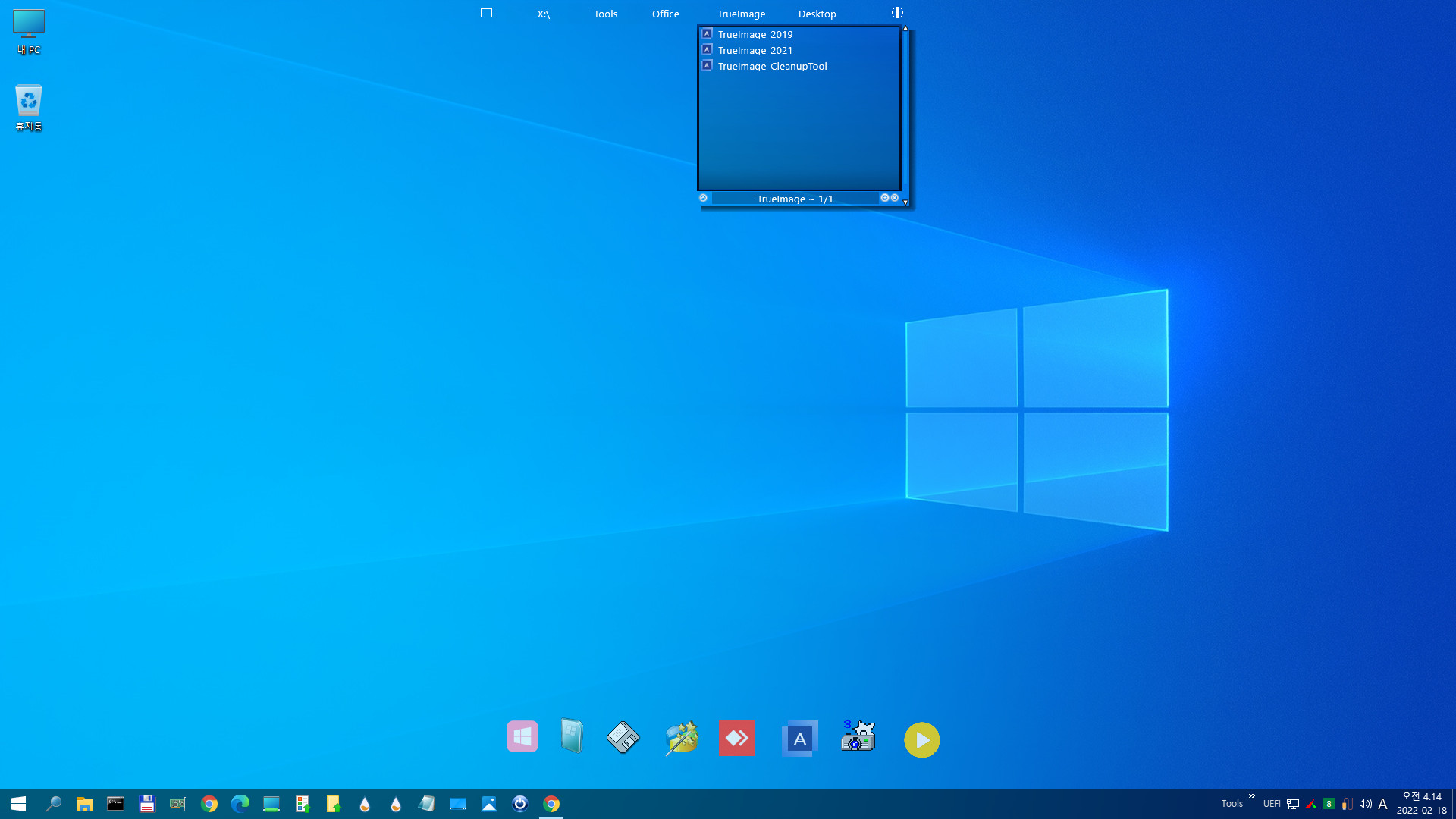The width and height of the screenshot is (1456, 819).
Task: Open Command Prompt taskbar icon
Action: 115,804
